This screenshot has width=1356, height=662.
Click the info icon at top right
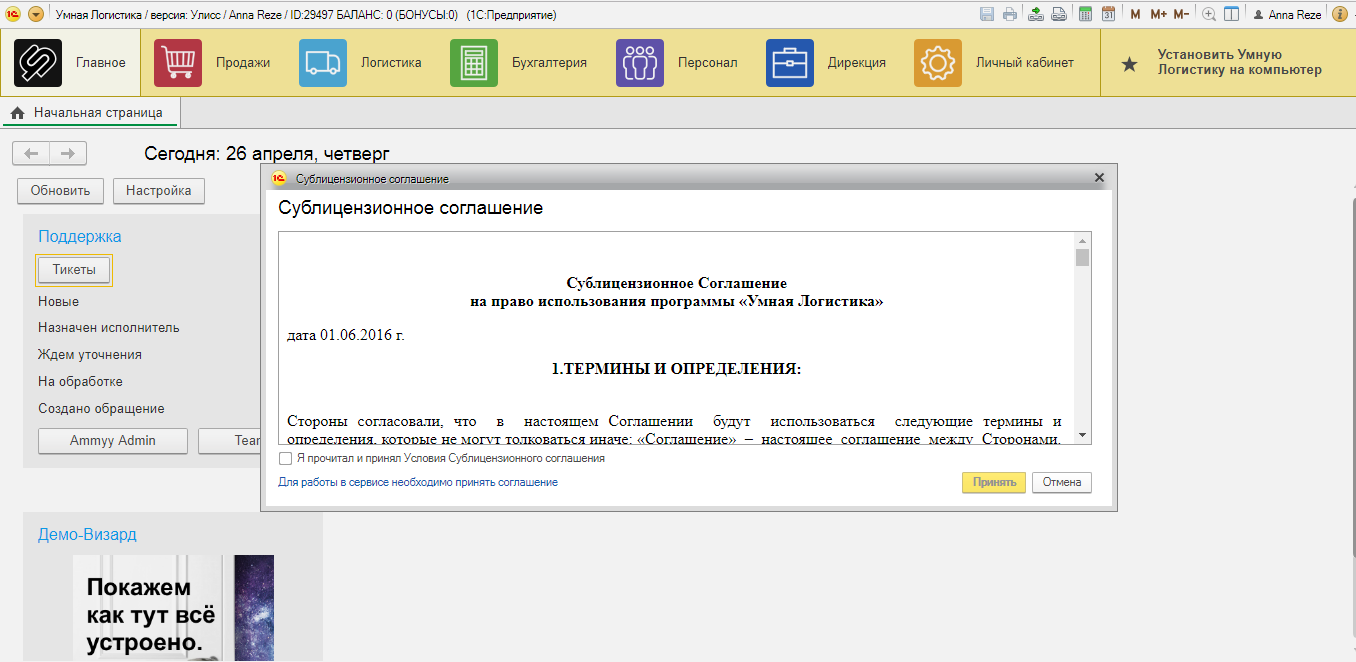coord(1338,14)
